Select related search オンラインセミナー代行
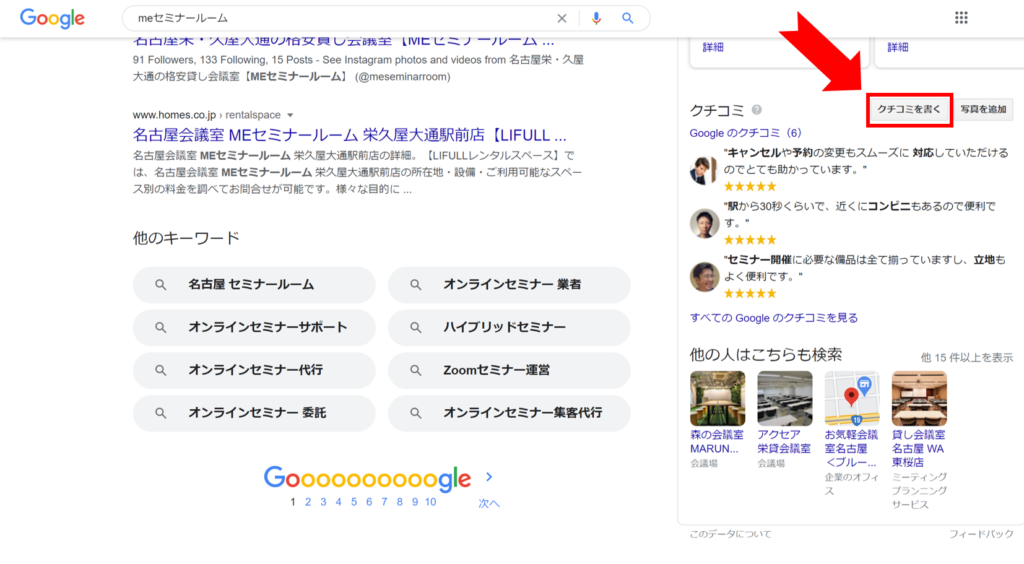The image size is (1024, 564). (x=254, y=370)
